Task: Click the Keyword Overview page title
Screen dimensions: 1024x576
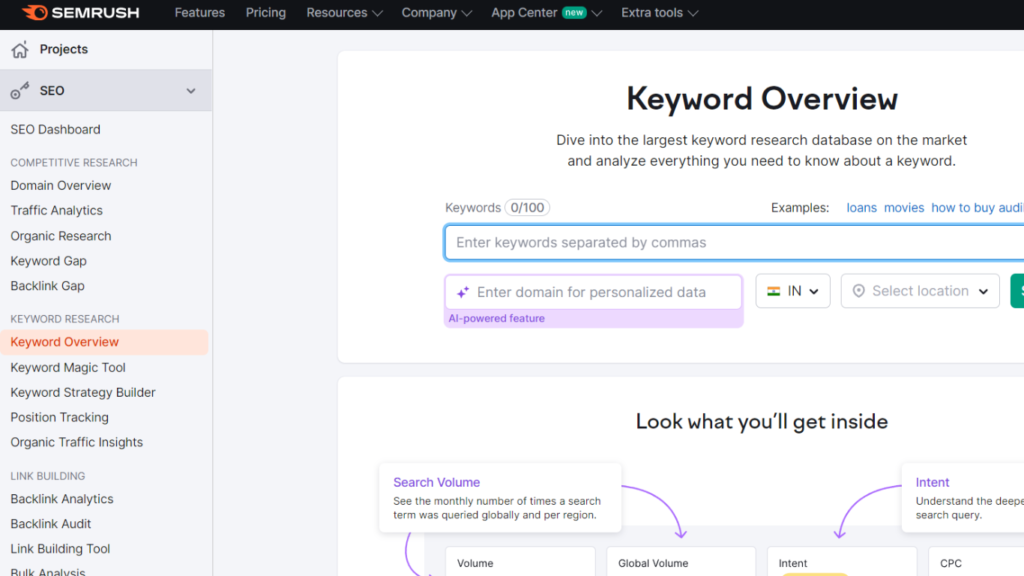Action: [x=762, y=99]
